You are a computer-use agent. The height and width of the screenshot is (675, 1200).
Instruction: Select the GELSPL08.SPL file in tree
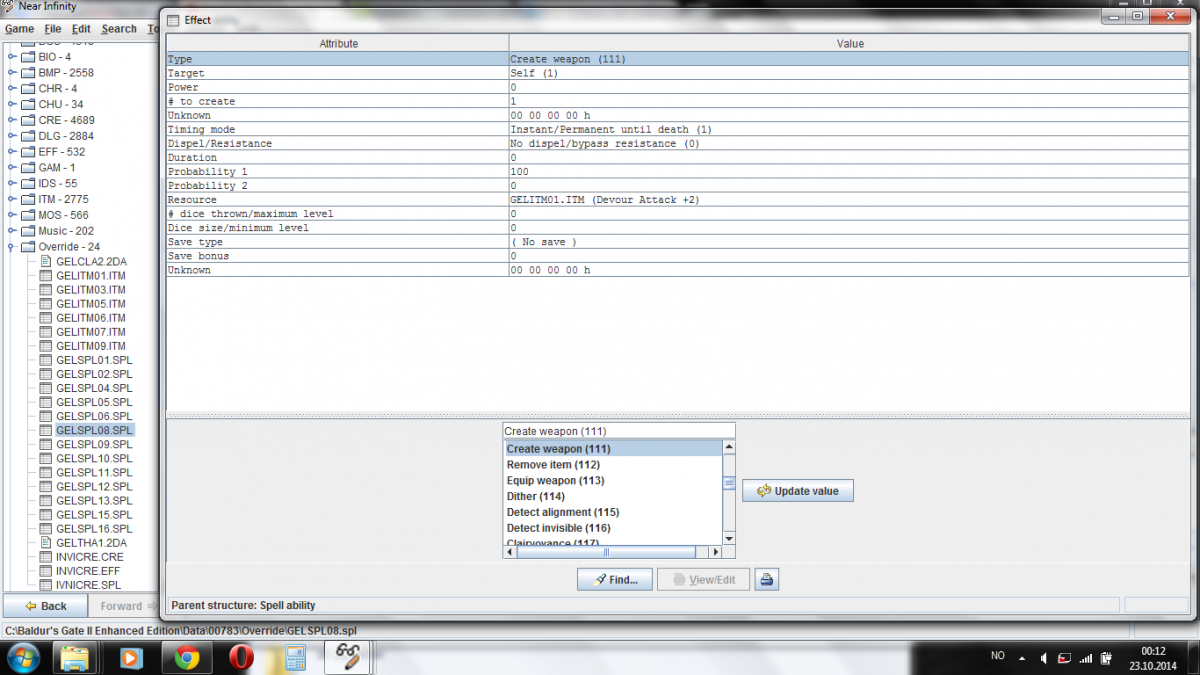tap(94, 430)
